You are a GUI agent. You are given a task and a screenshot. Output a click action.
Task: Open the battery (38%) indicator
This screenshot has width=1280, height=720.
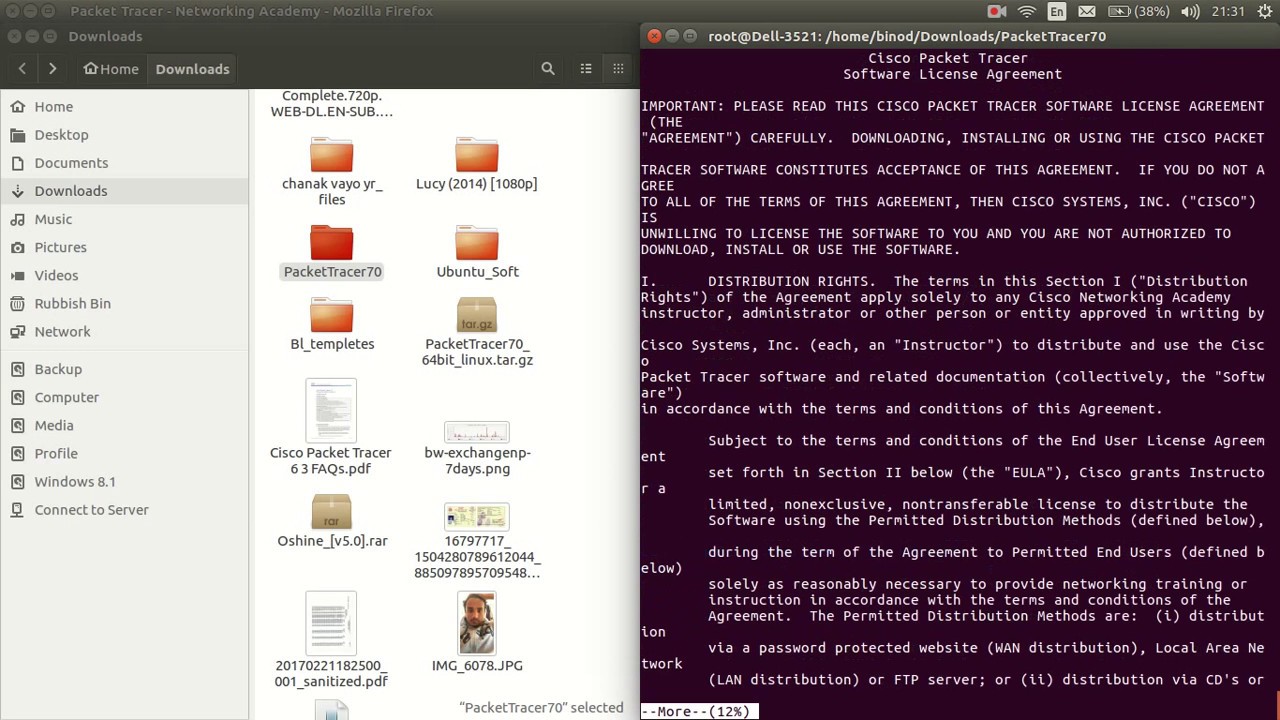point(1137,12)
